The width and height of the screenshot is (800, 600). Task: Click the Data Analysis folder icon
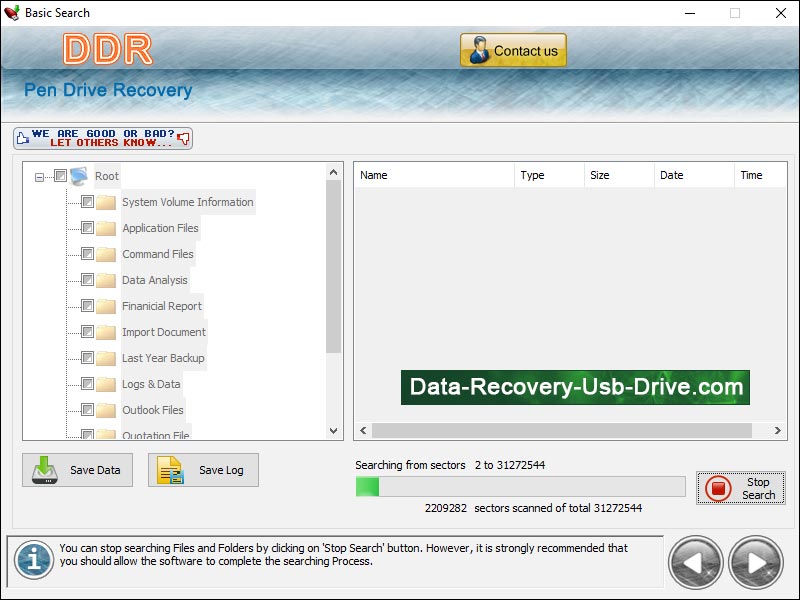106,280
